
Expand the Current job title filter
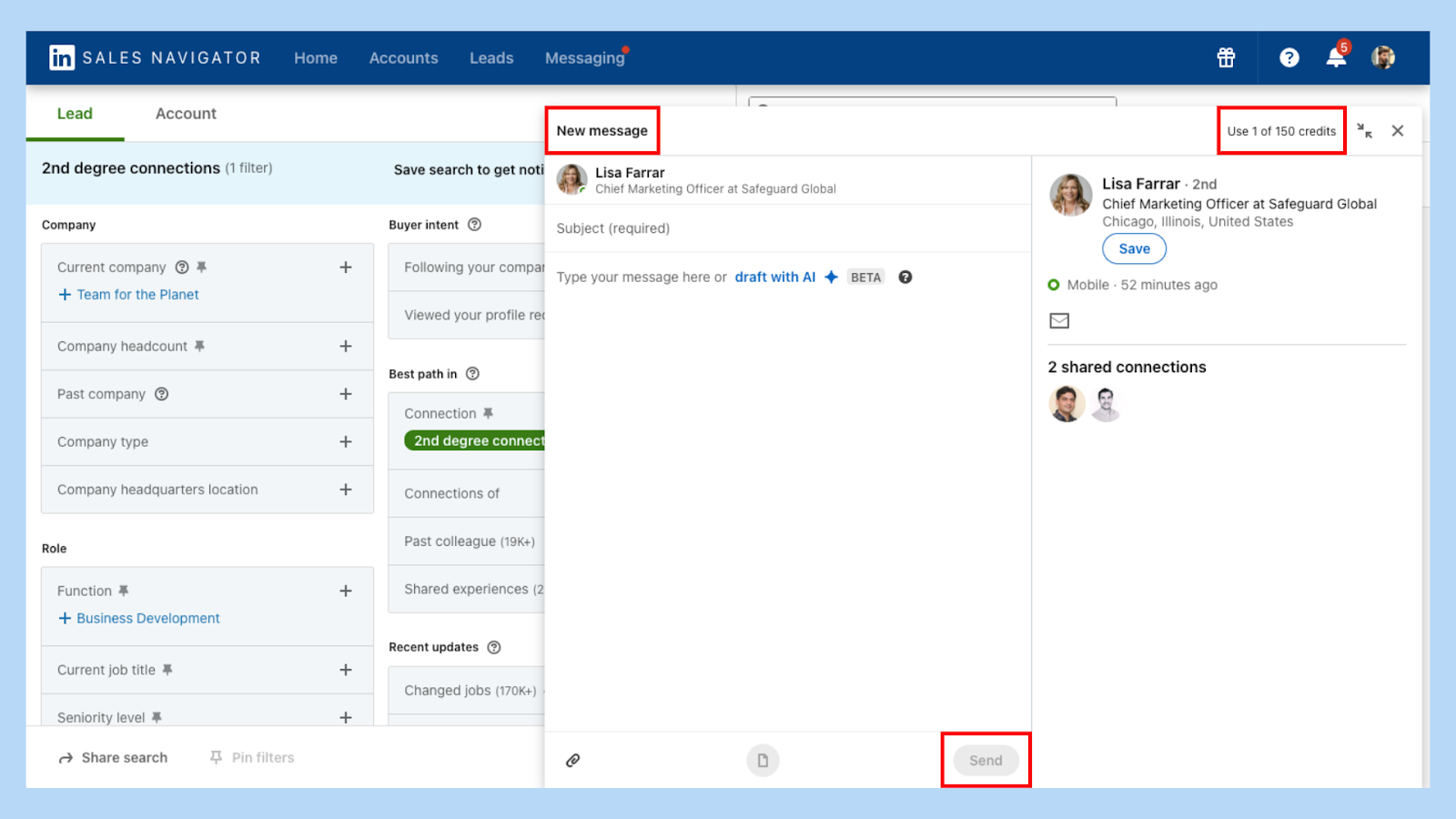346,670
